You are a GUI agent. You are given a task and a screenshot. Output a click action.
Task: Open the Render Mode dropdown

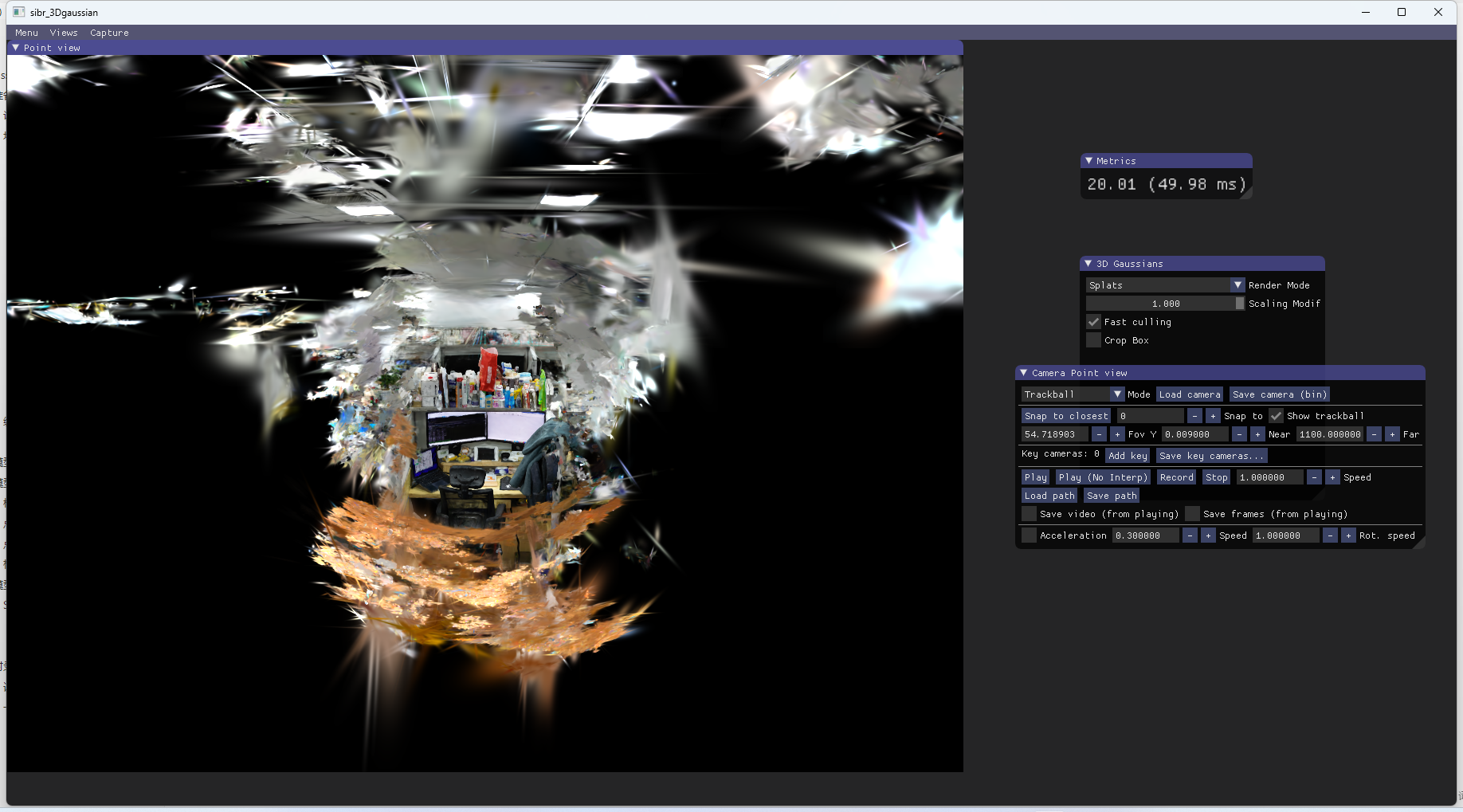click(x=1237, y=284)
